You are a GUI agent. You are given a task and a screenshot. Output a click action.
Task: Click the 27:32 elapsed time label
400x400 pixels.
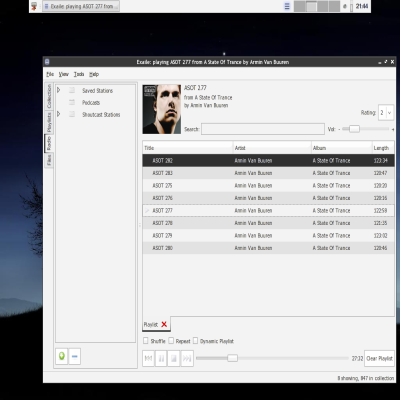point(357,359)
